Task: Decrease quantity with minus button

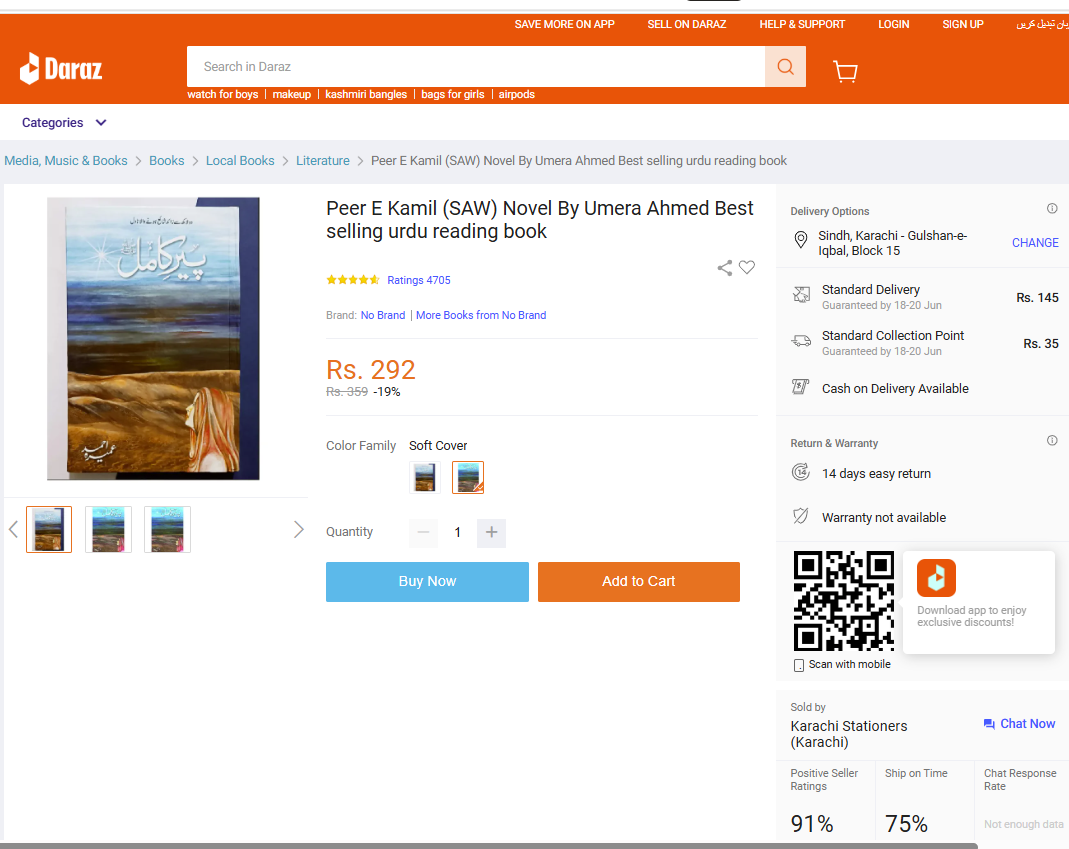Action: [x=423, y=533]
